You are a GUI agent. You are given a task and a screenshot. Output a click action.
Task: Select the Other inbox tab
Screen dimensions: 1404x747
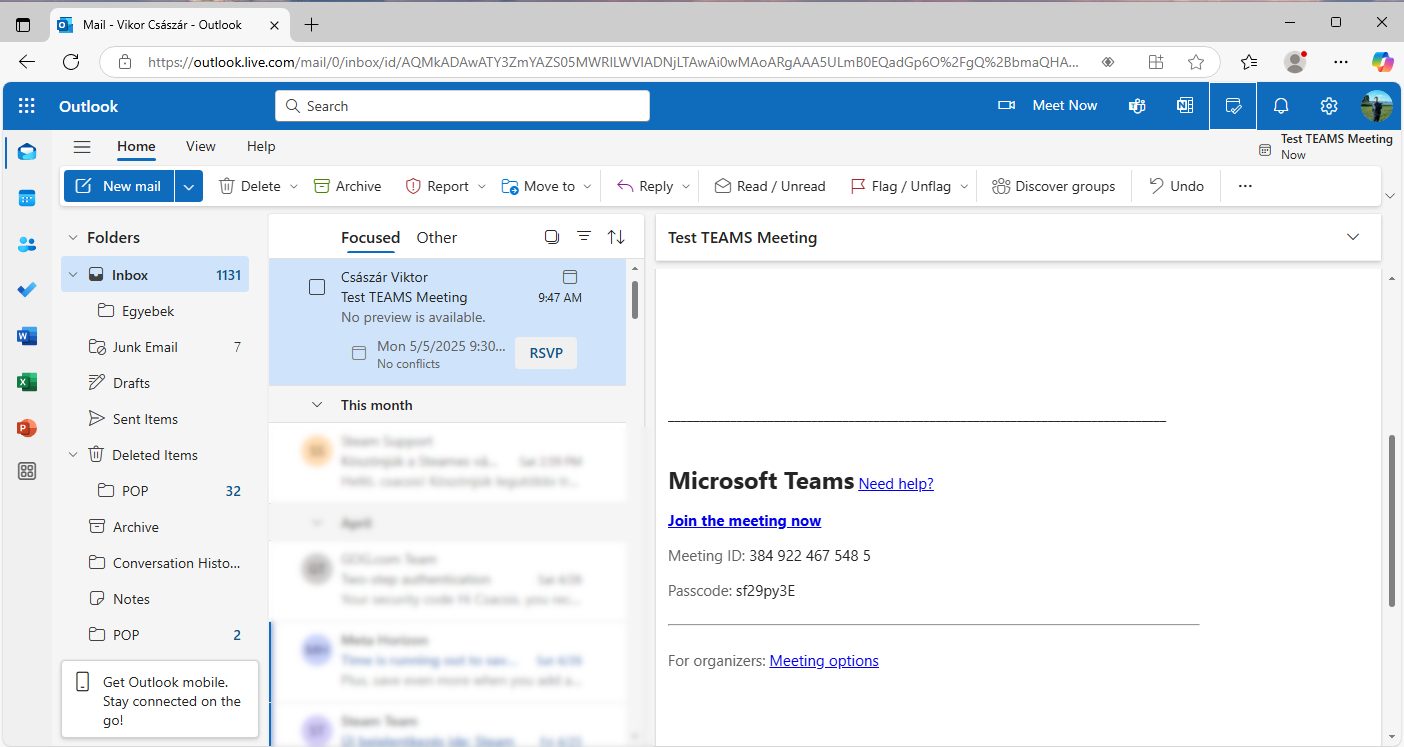pyautogui.click(x=437, y=238)
